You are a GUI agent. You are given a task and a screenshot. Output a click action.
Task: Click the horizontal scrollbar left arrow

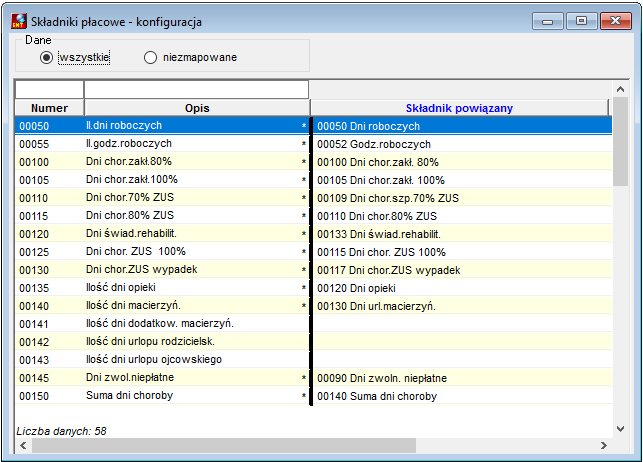point(23,446)
